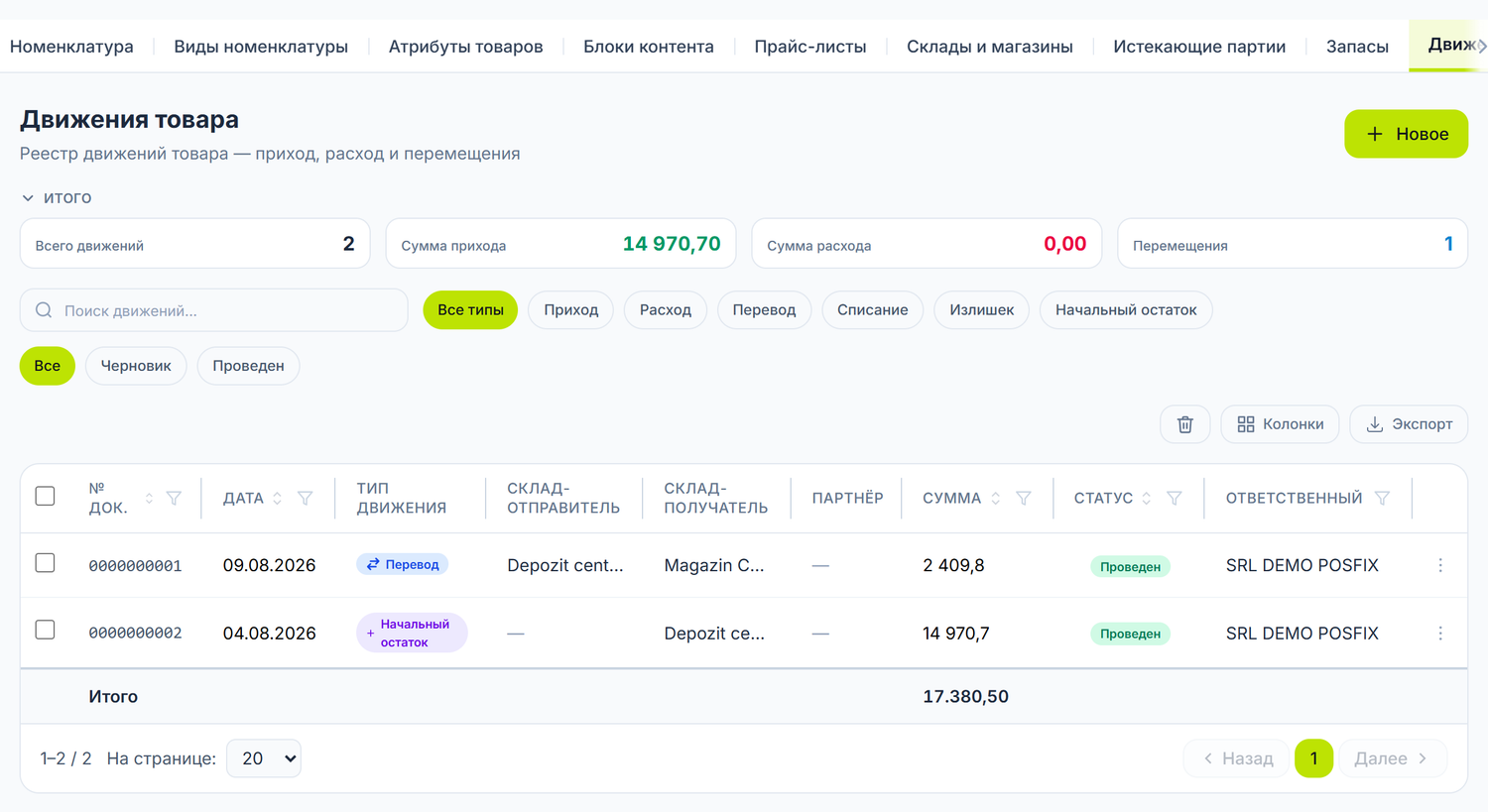Open filter for № док. column
The height and width of the screenshot is (812, 1488).
click(174, 498)
